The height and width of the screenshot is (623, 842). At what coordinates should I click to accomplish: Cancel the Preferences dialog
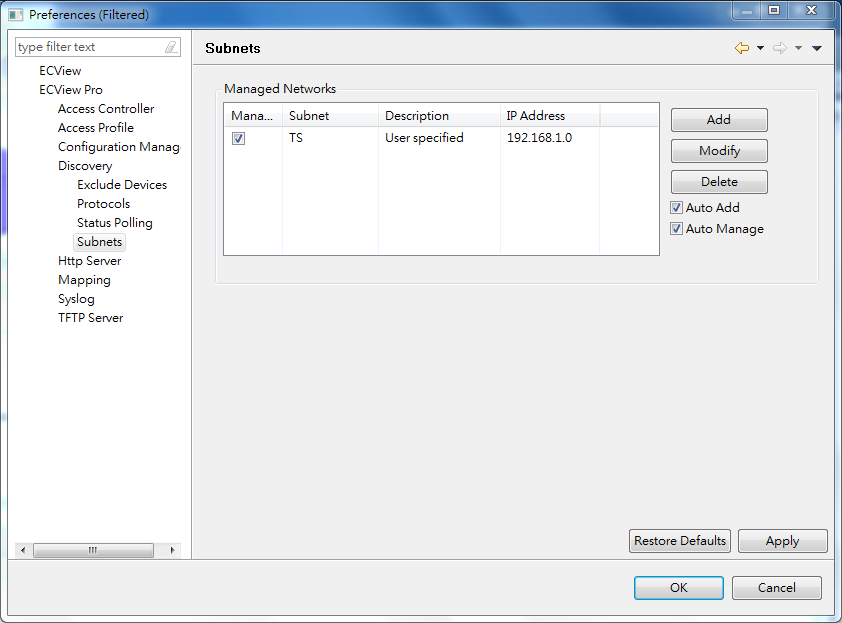pyautogui.click(x=776, y=588)
